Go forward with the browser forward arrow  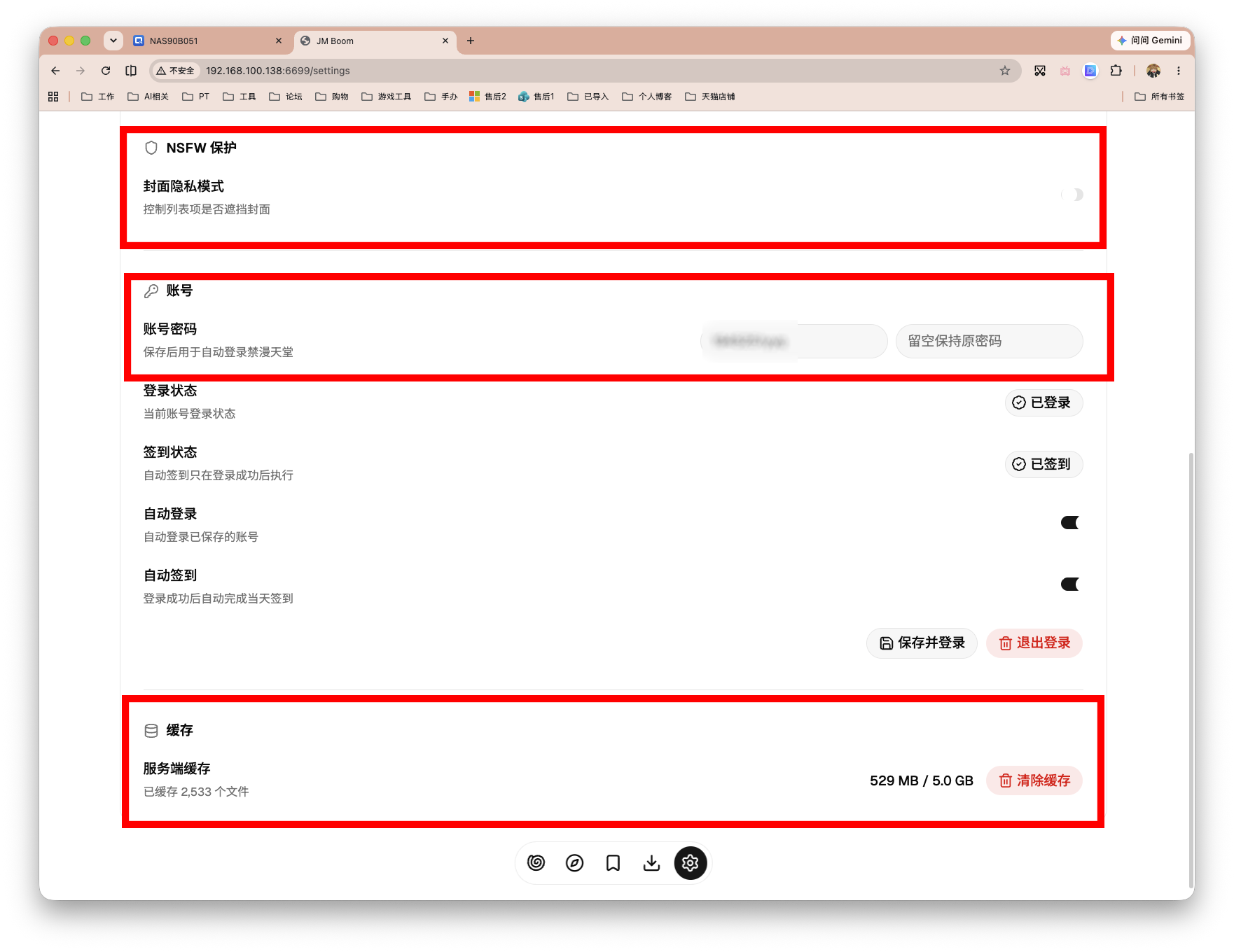tap(81, 71)
